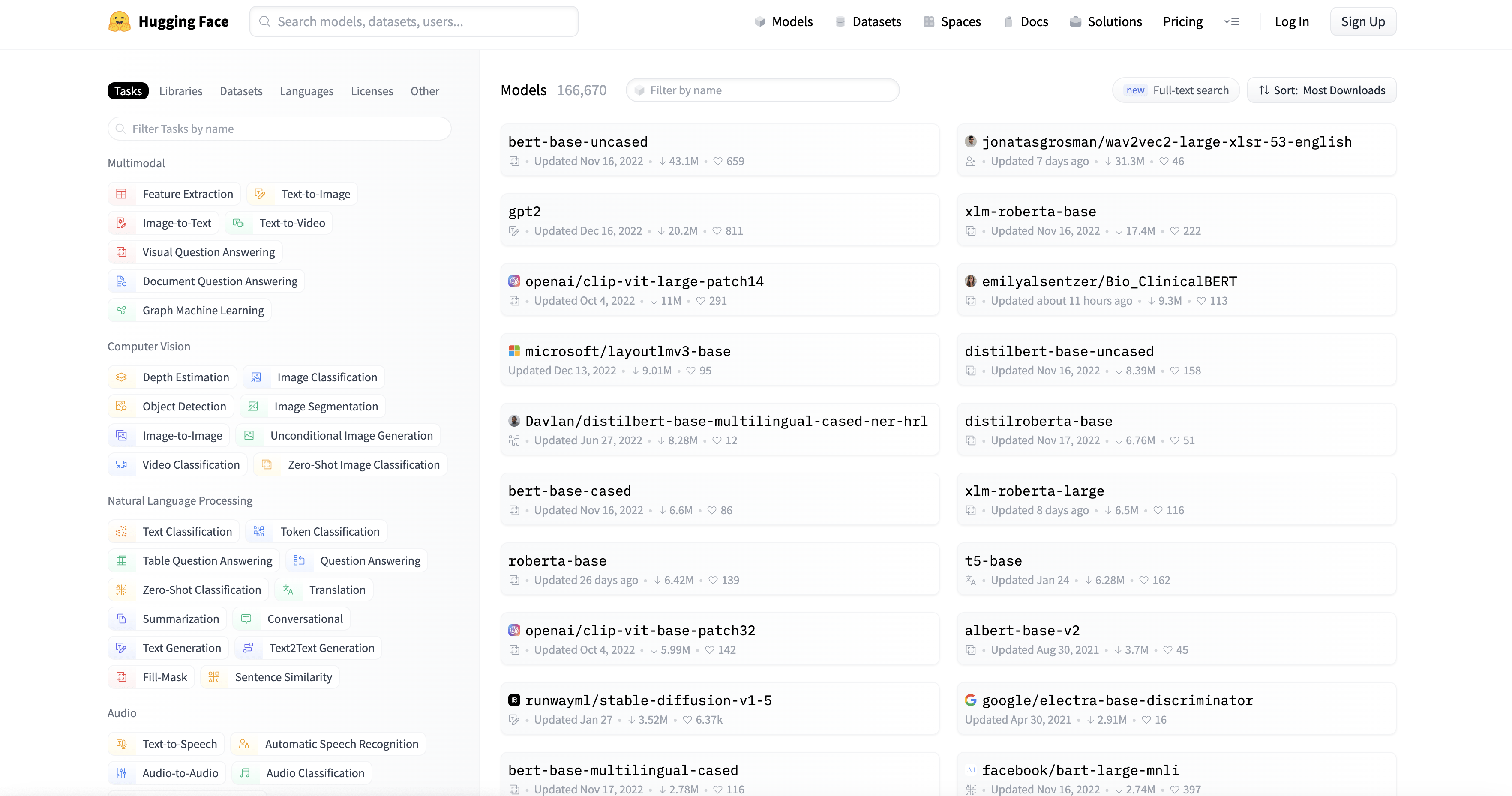Click the Document Question Answering icon

click(122, 281)
